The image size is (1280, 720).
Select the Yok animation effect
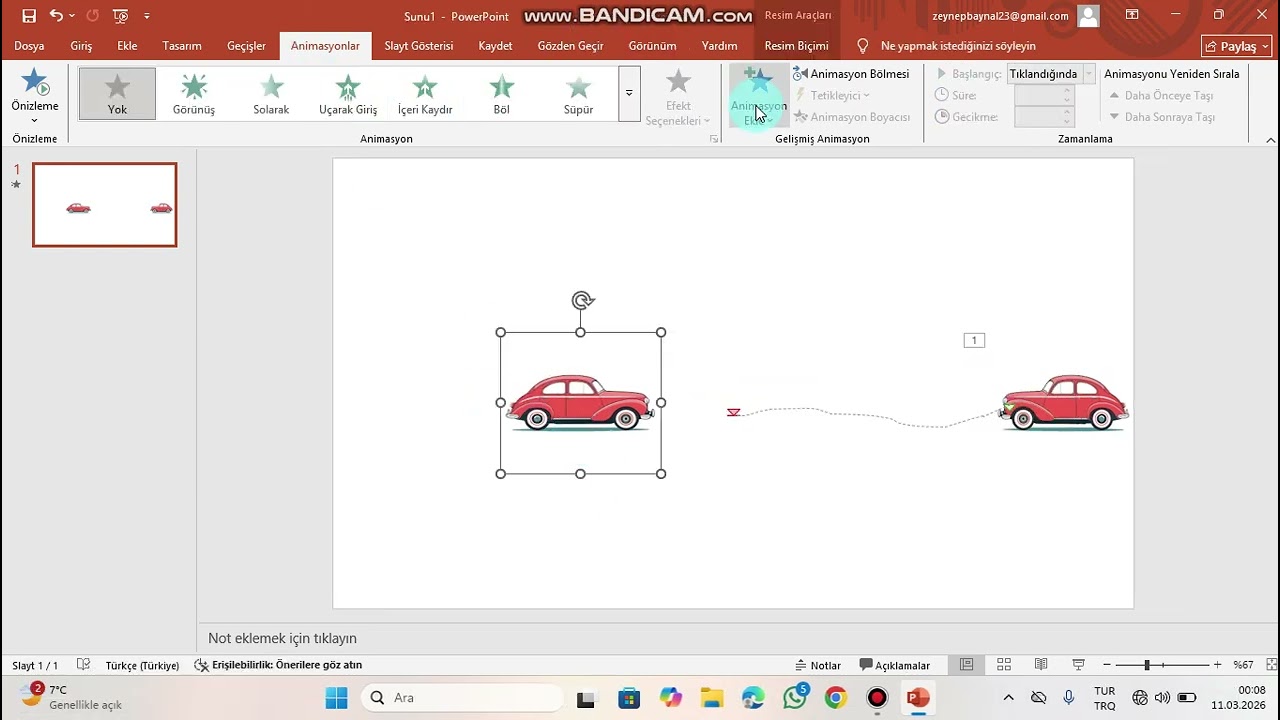pos(117,94)
